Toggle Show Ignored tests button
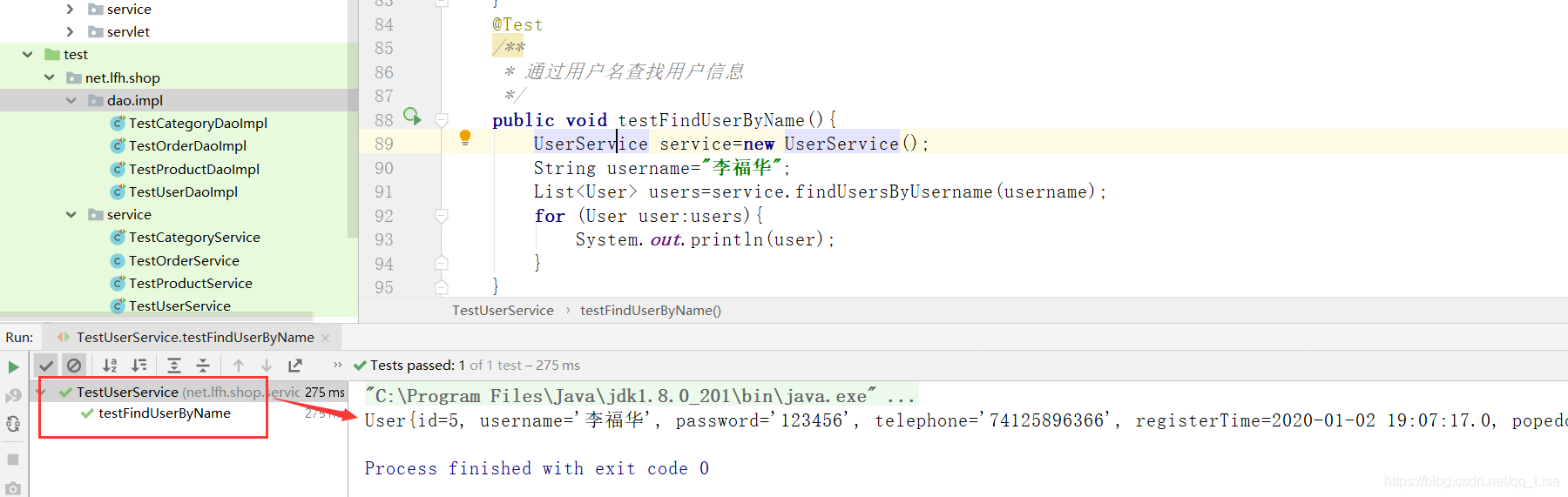Screen dimensions: 1568x497 74,366
